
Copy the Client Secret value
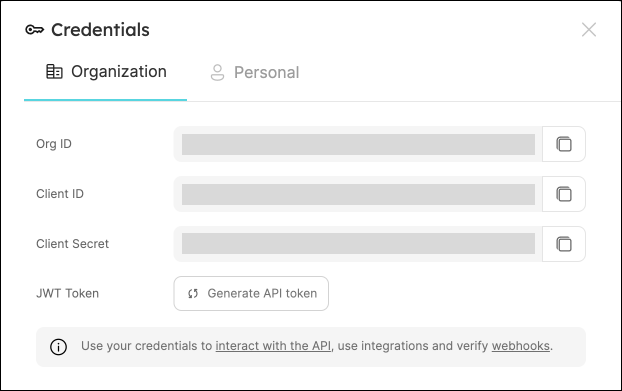tap(564, 244)
